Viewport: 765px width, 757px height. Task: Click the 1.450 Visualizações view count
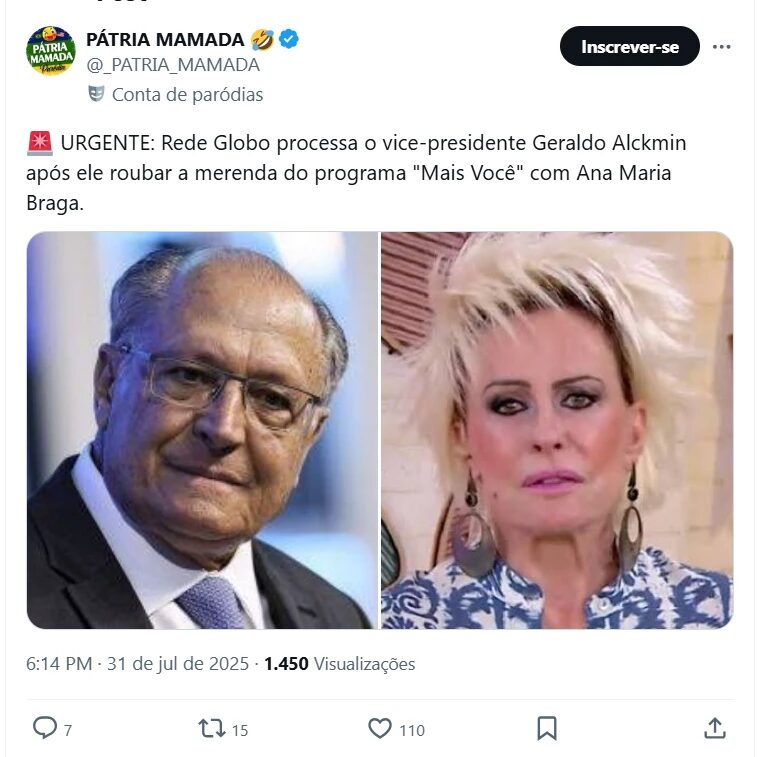[x=340, y=664]
